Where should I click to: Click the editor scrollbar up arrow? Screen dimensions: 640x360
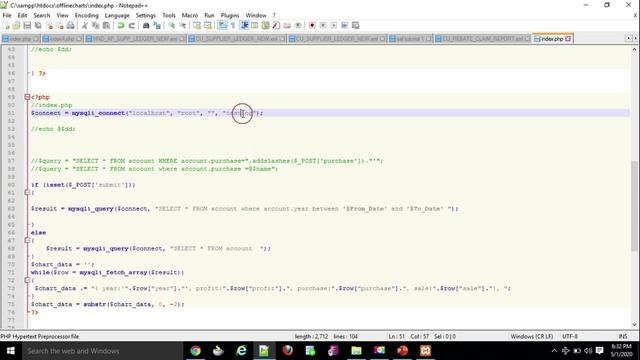tap(634, 49)
